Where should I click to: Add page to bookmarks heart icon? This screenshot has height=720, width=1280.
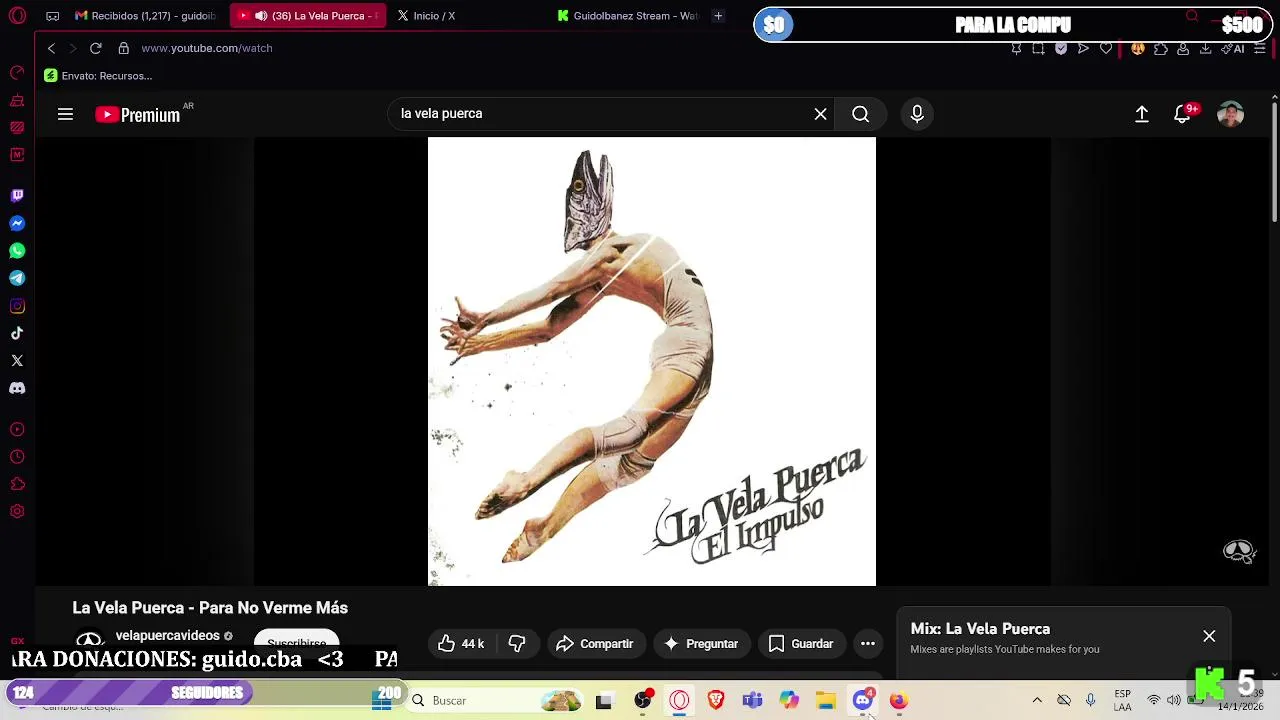1106,48
